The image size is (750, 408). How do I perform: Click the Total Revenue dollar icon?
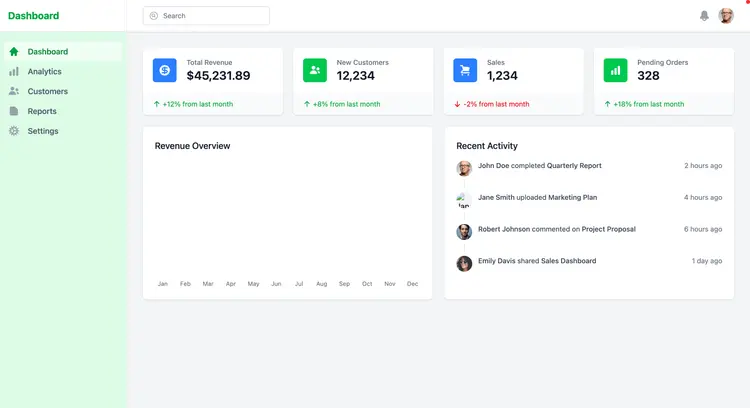pyautogui.click(x=165, y=70)
